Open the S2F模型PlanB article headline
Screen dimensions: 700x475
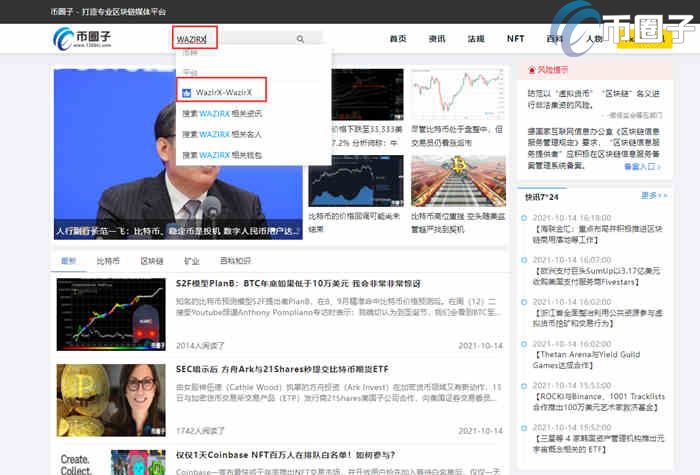pos(298,283)
